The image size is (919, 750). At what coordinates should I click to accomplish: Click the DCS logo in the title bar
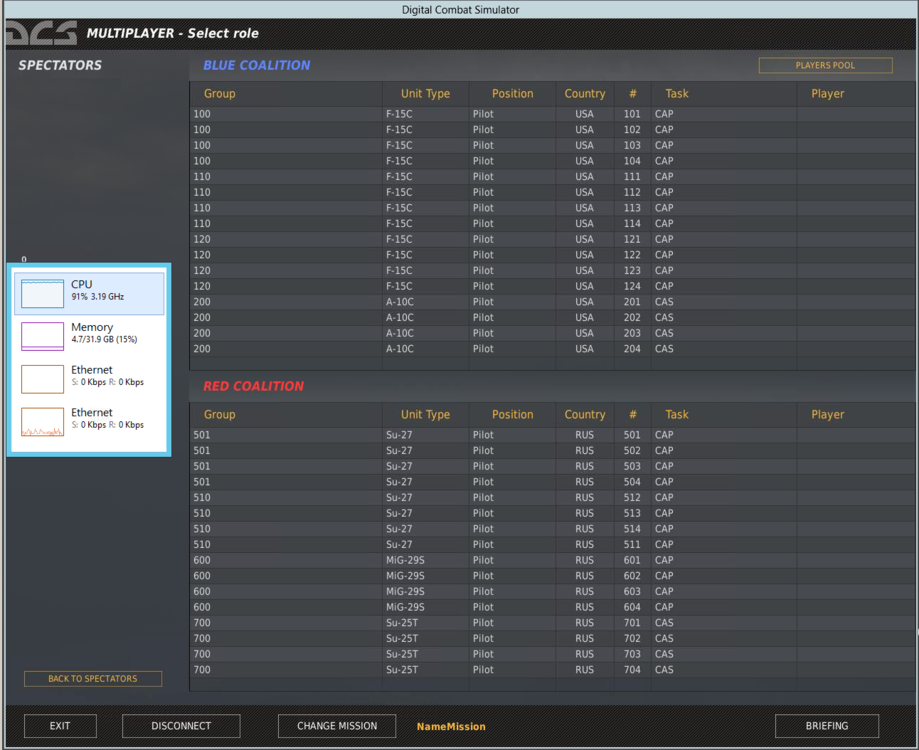40,31
